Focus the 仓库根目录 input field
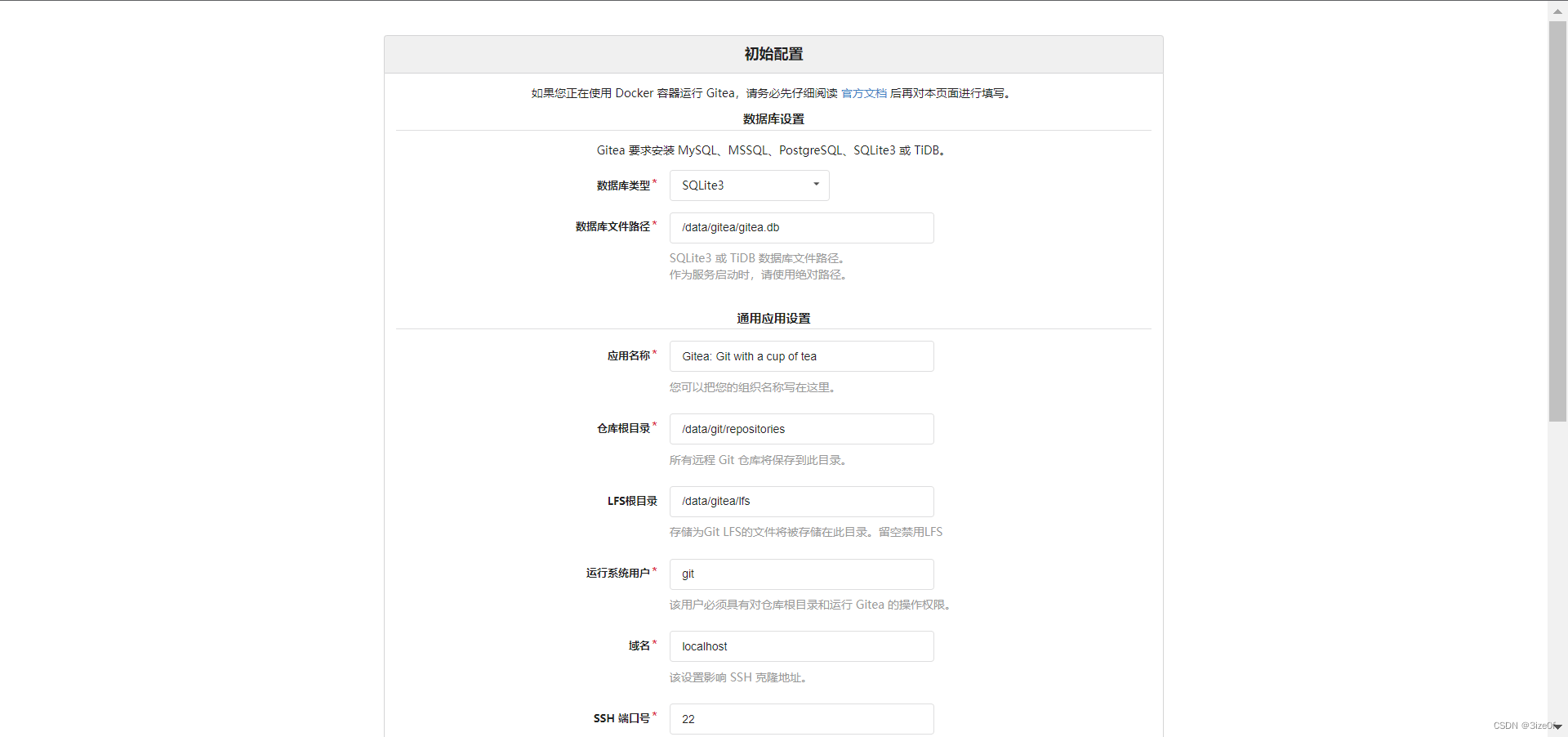Viewport: 1568px width, 737px height. 801,429
